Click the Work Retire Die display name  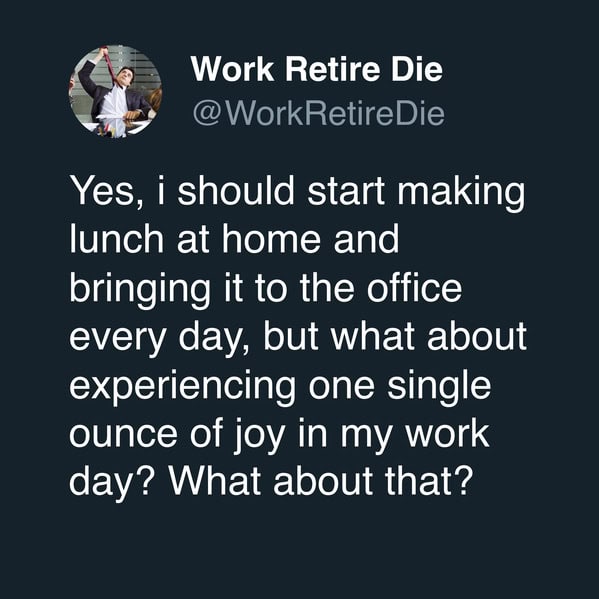(317, 69)
